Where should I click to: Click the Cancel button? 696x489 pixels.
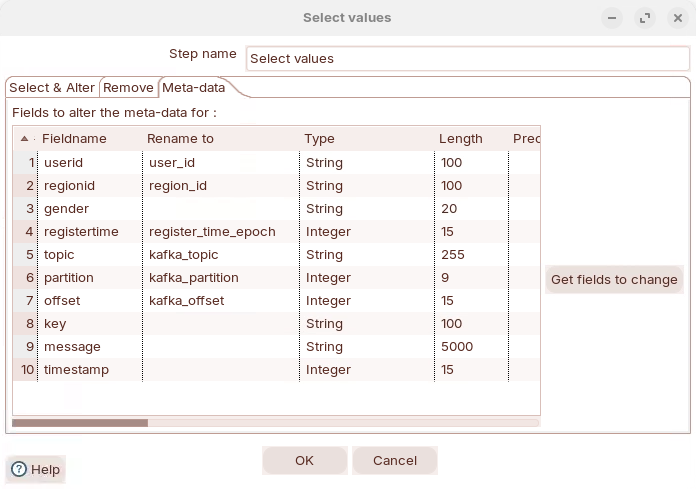(x=395, y=460)
